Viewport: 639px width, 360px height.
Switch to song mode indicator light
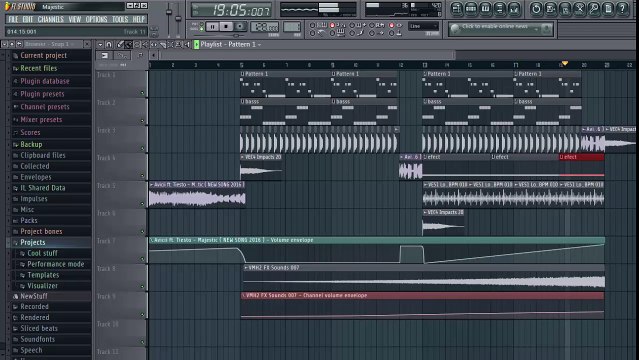pyautogui.click(x=201, y=29)
